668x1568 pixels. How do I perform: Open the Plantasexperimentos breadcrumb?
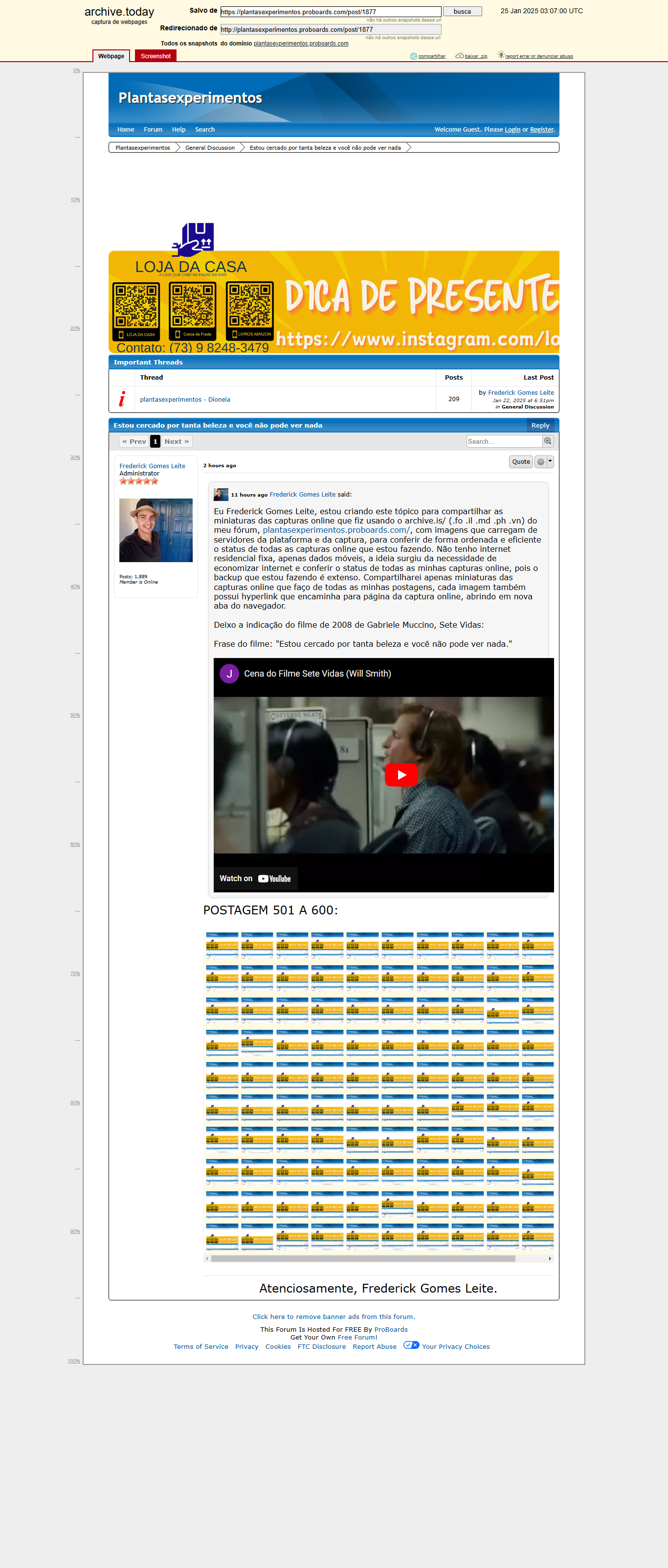coord(143,148)
